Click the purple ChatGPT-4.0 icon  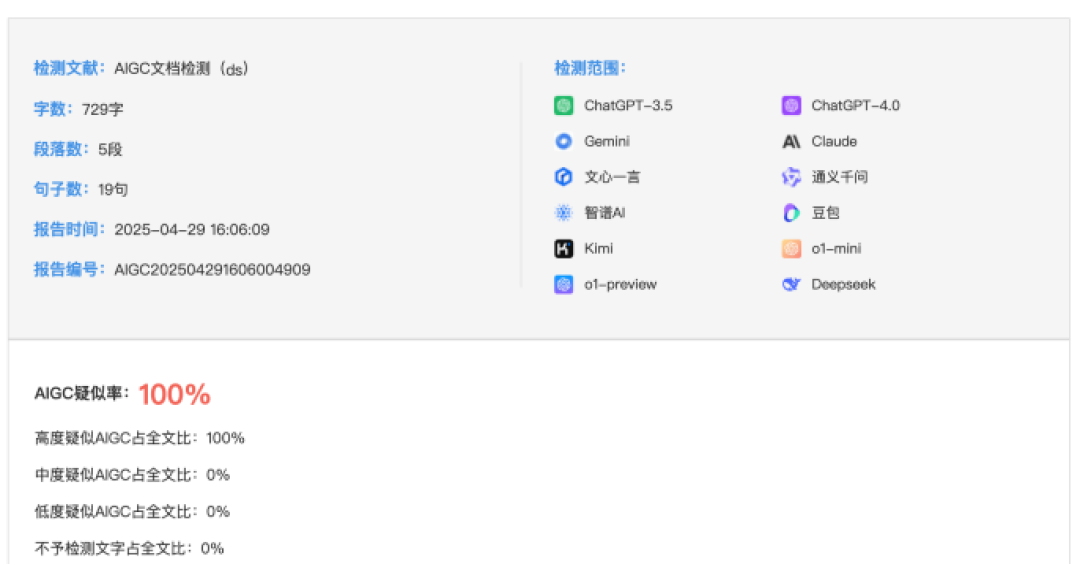point(791,105)
